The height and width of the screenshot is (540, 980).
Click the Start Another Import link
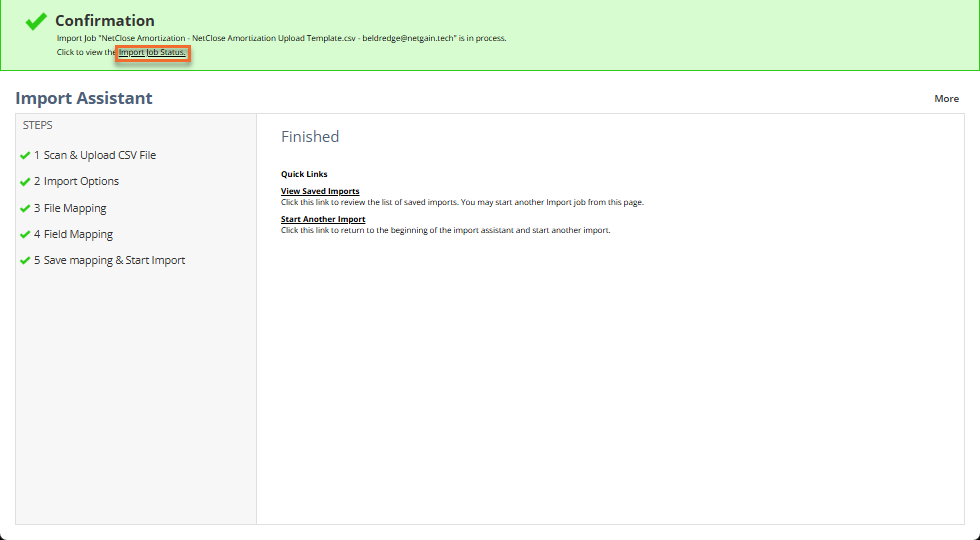323,219
